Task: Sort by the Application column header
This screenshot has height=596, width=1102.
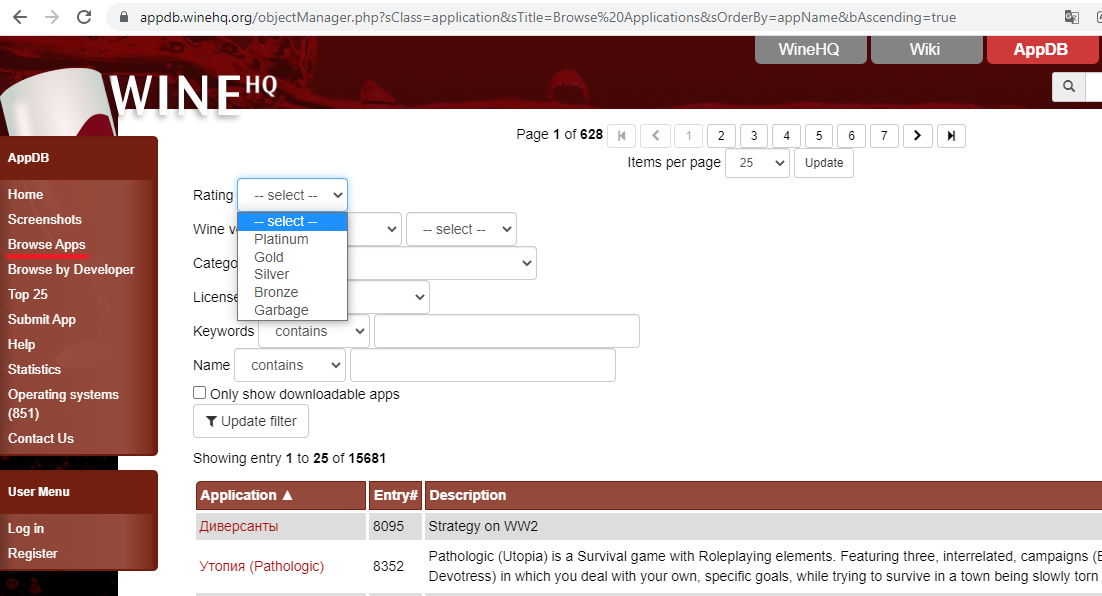Action: point(247,495)
